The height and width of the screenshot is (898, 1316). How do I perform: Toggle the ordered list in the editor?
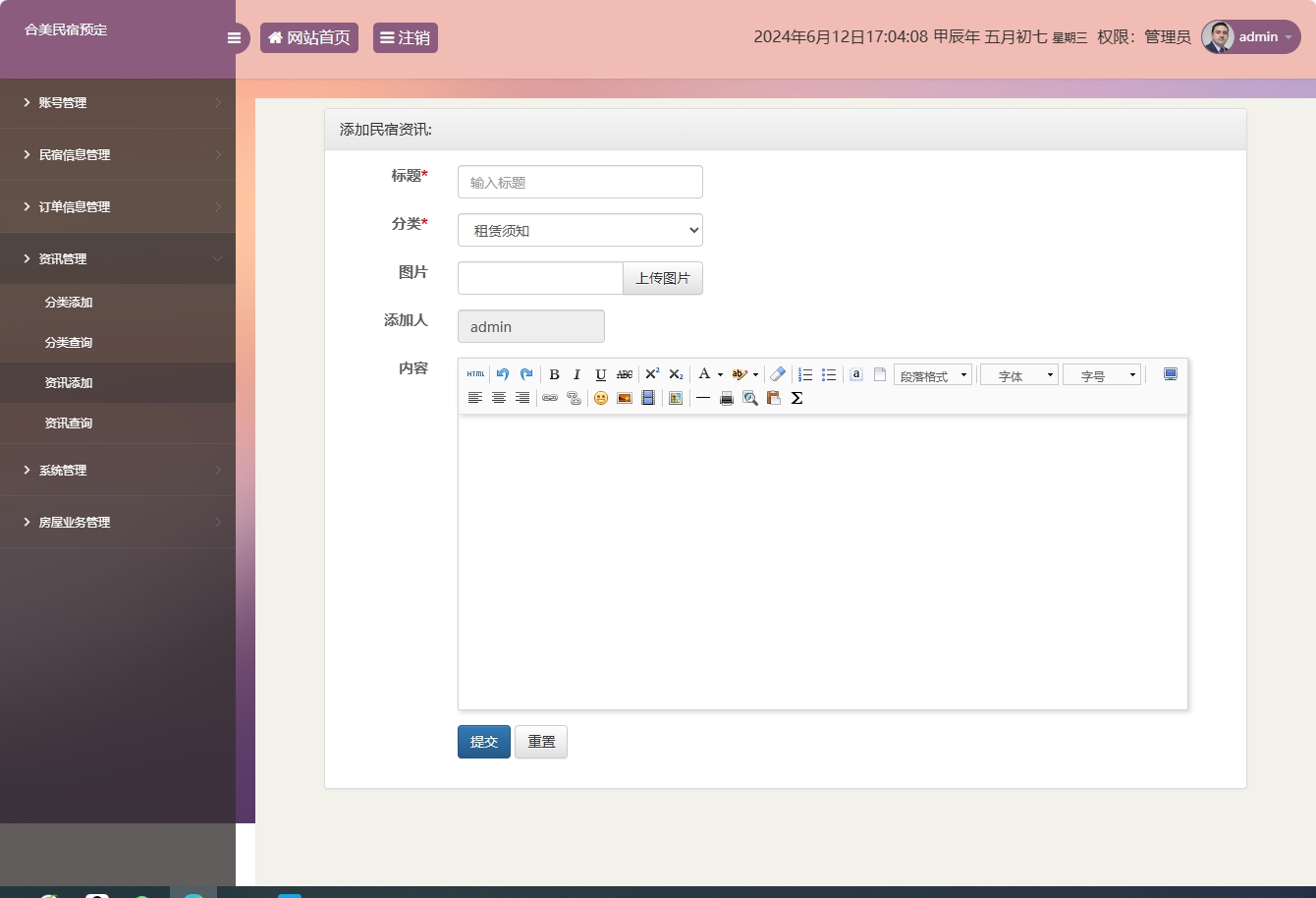pos(804,373)
